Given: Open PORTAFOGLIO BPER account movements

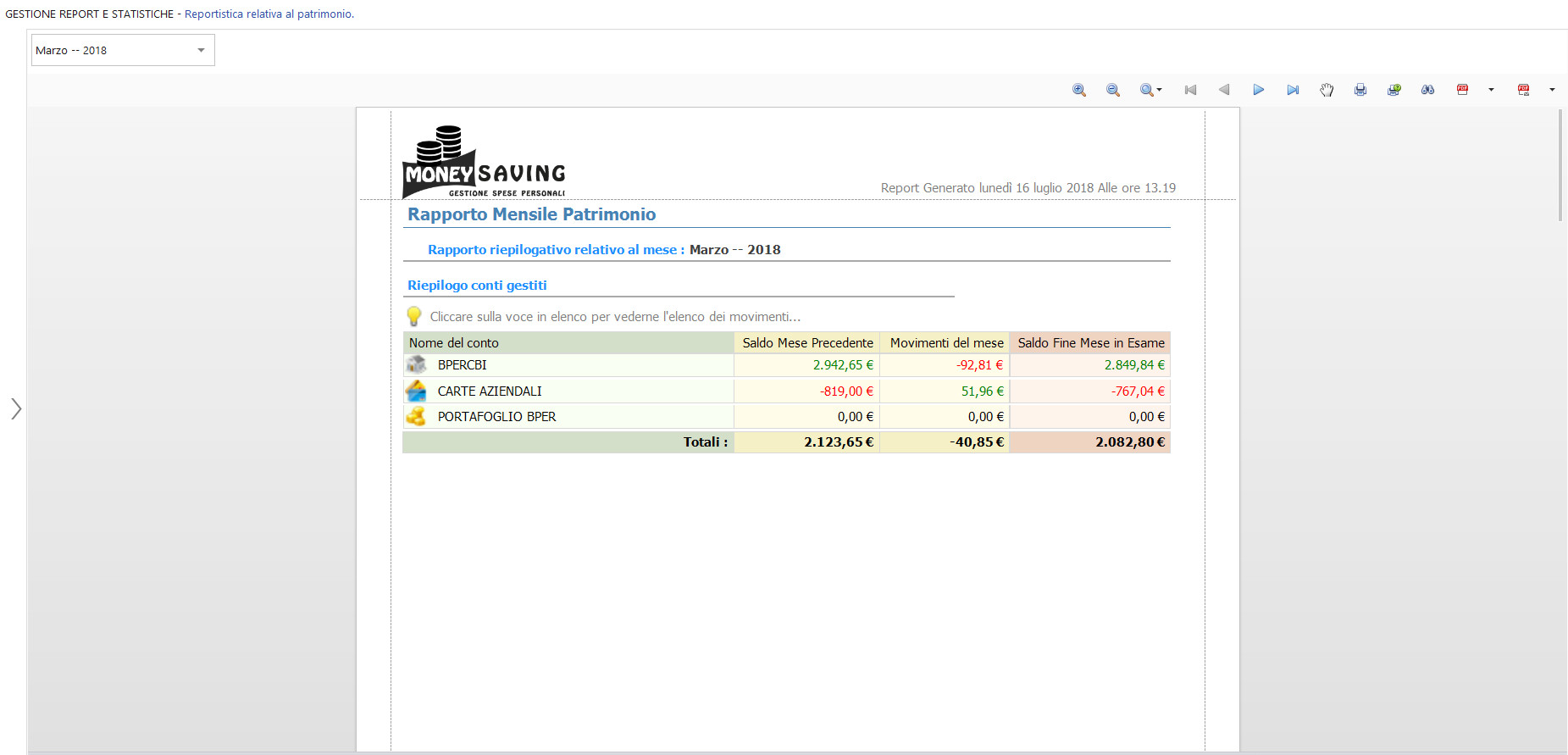Looking at the screenshot, I should coord(496,417).
